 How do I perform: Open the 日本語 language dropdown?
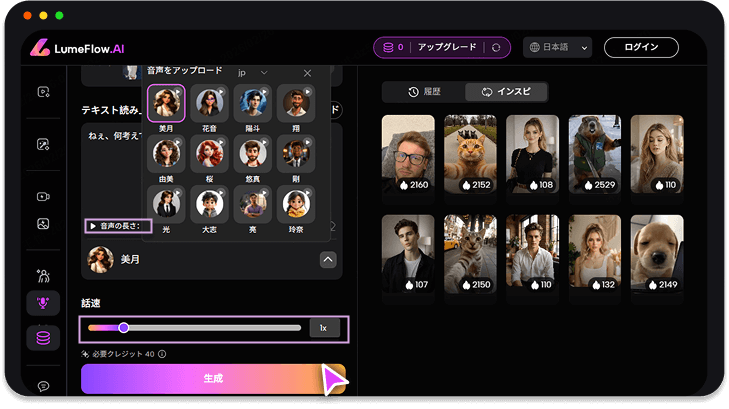coord(557,47)
